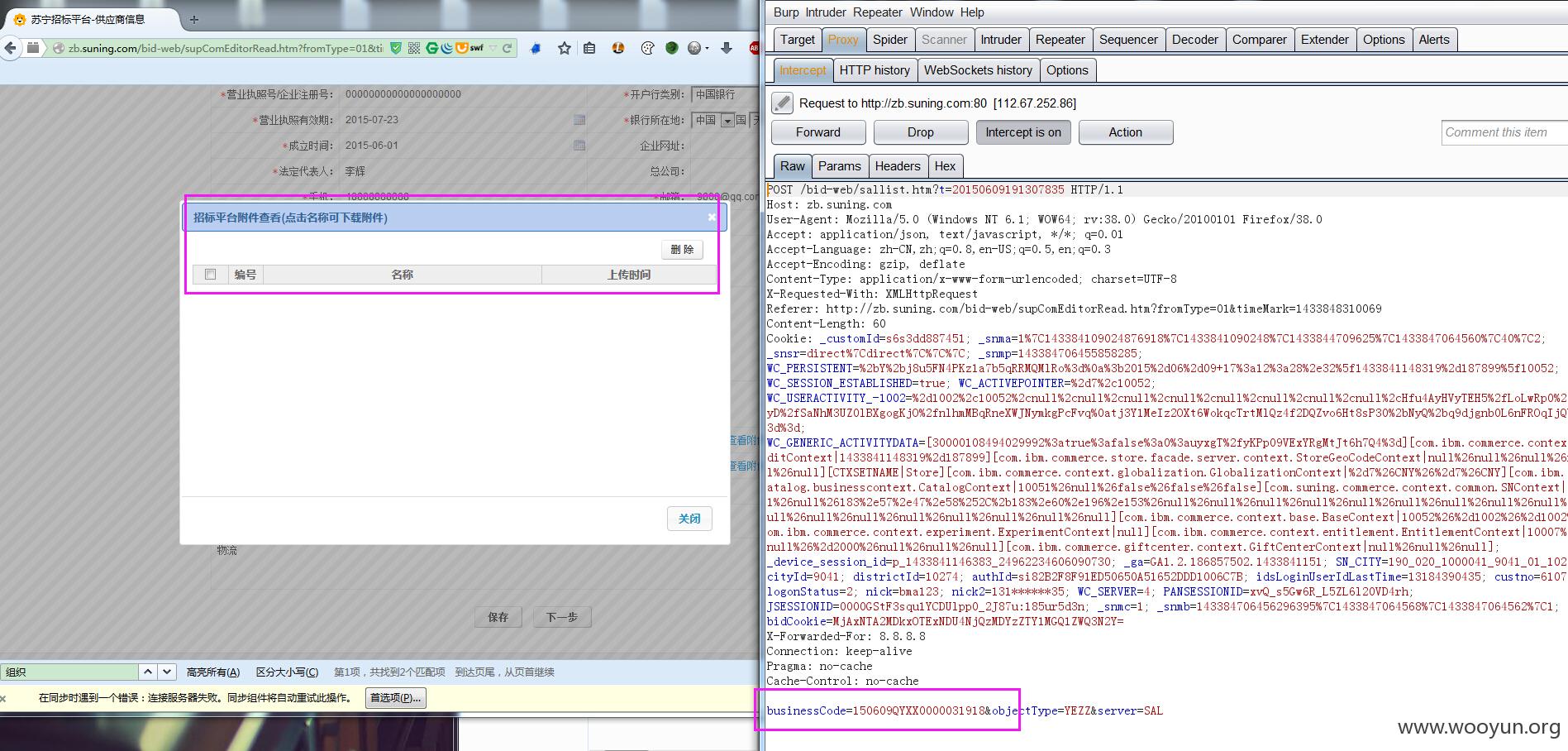Viewport: 1568px width, 751px height.
Task: Switch to the Params view tab
Action: coord(840,166)
